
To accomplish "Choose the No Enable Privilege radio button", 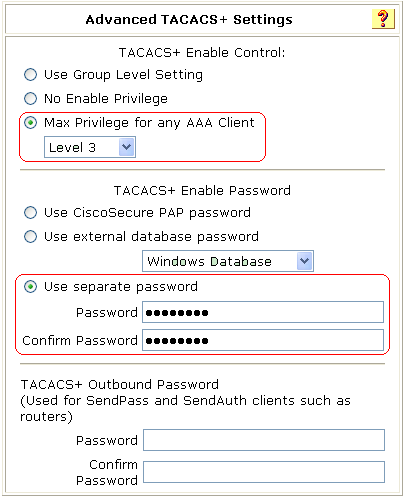I will 30,99.
